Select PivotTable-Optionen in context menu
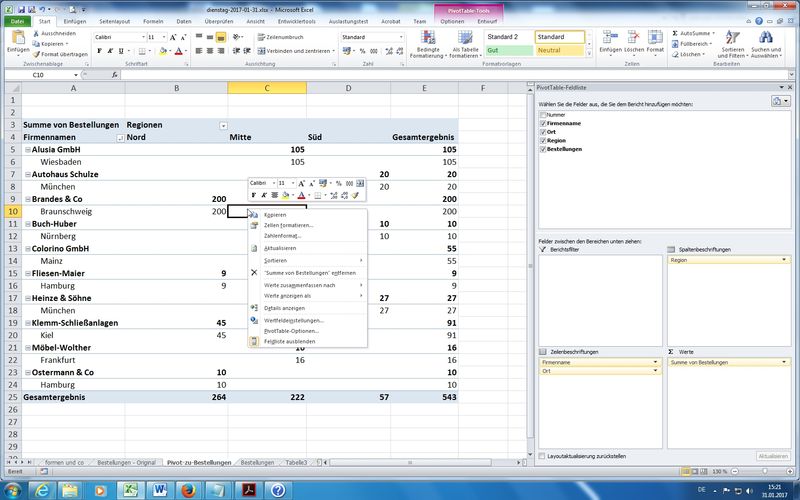Viewport: 800px width, 500px height. coord(291,330)
